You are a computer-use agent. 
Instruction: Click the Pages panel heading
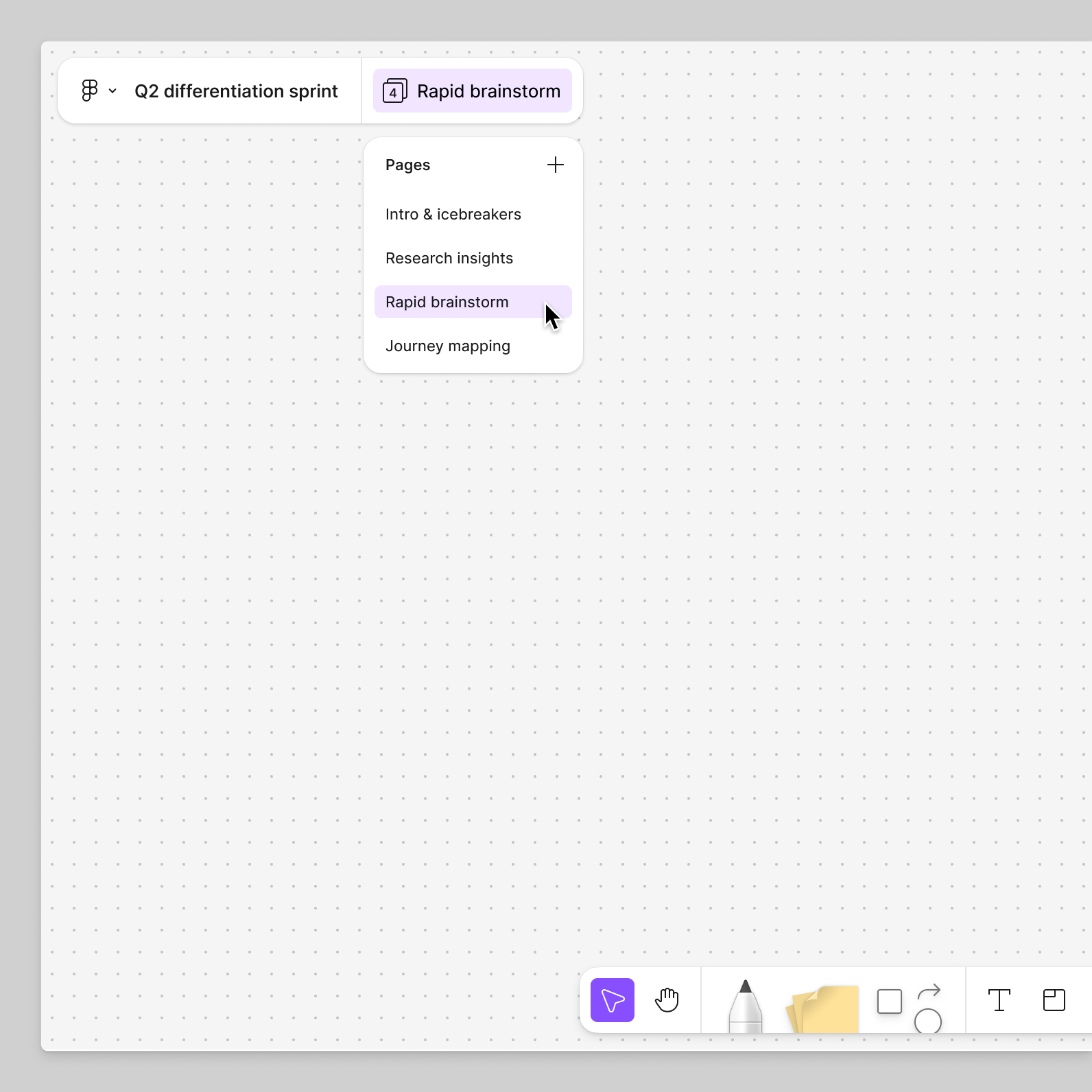[x=407, y=165]
